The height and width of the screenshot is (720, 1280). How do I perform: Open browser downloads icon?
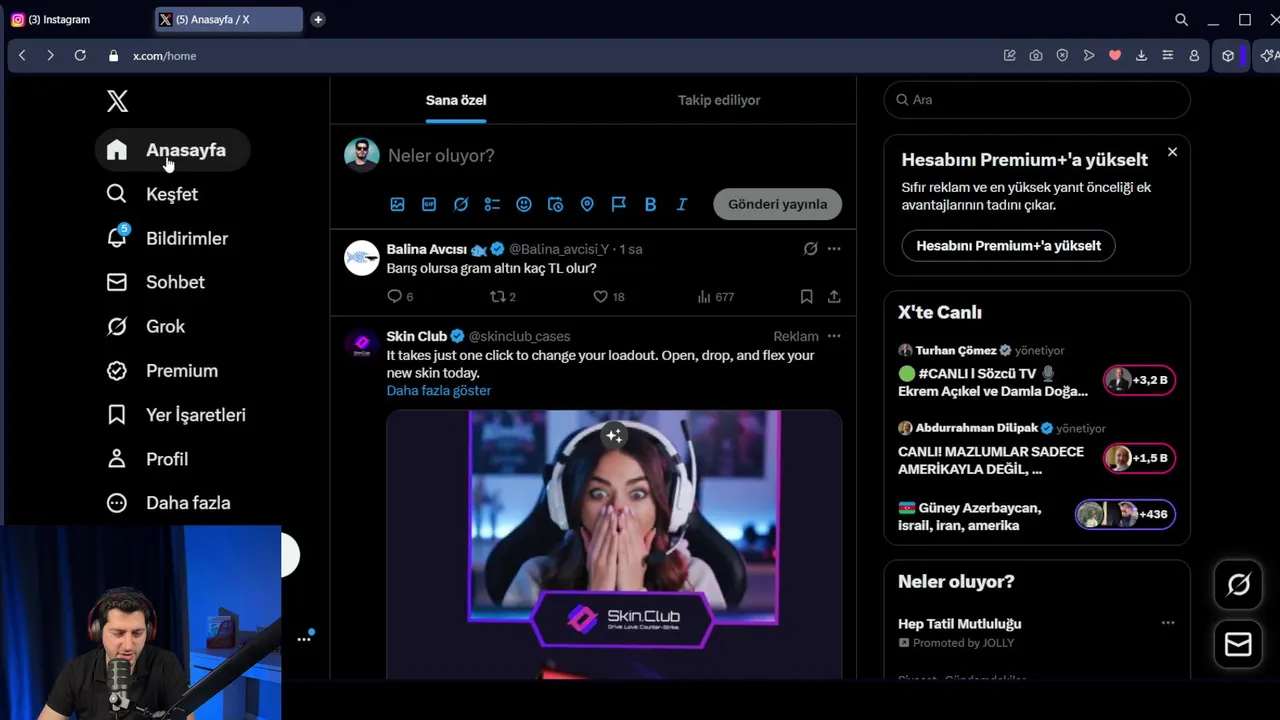coord(1141,56)
